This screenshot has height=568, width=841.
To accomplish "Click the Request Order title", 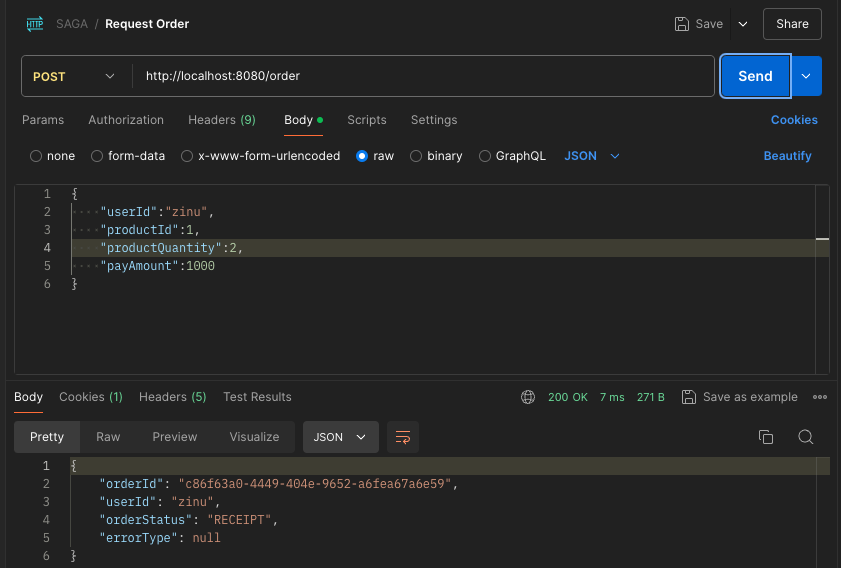I will pos(147,24).
